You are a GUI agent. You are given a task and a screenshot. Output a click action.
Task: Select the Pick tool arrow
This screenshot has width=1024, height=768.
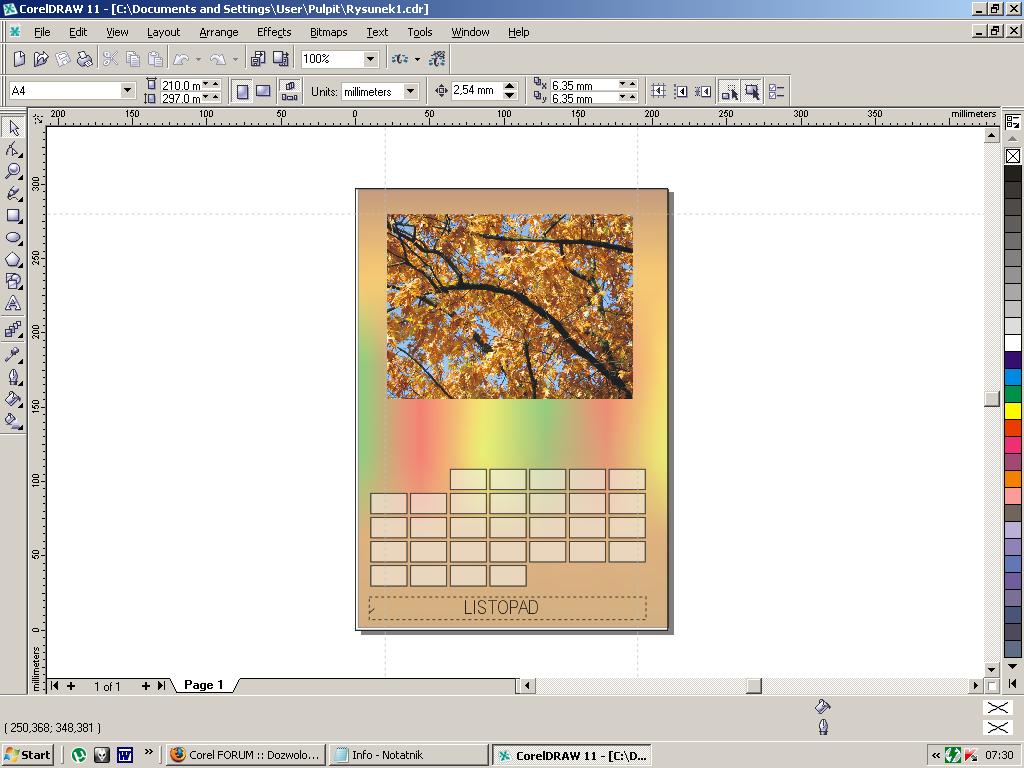pos(13,128)
